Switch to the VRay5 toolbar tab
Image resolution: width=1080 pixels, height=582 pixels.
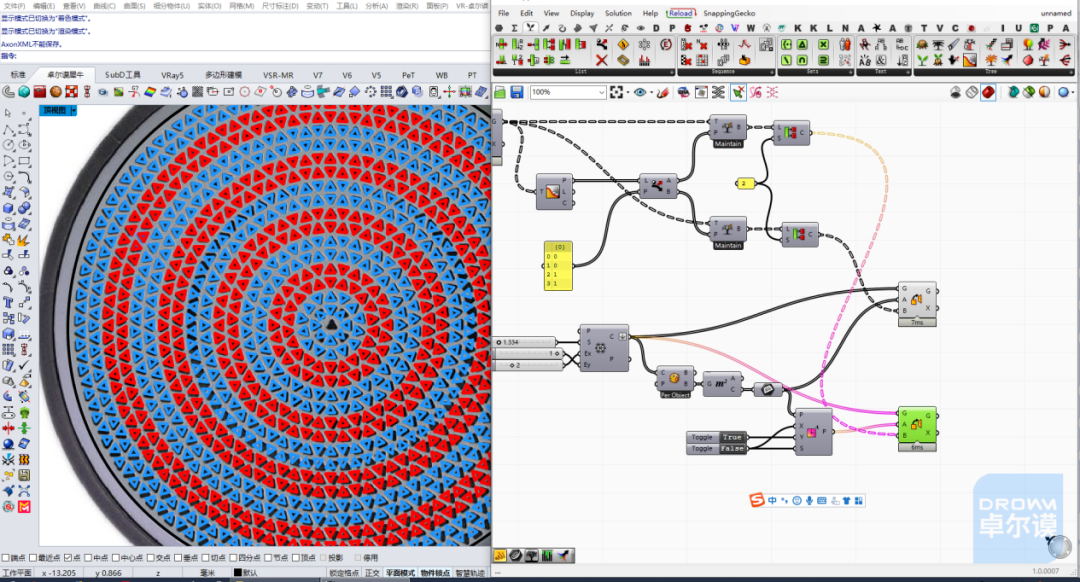[x=172, y=74]
